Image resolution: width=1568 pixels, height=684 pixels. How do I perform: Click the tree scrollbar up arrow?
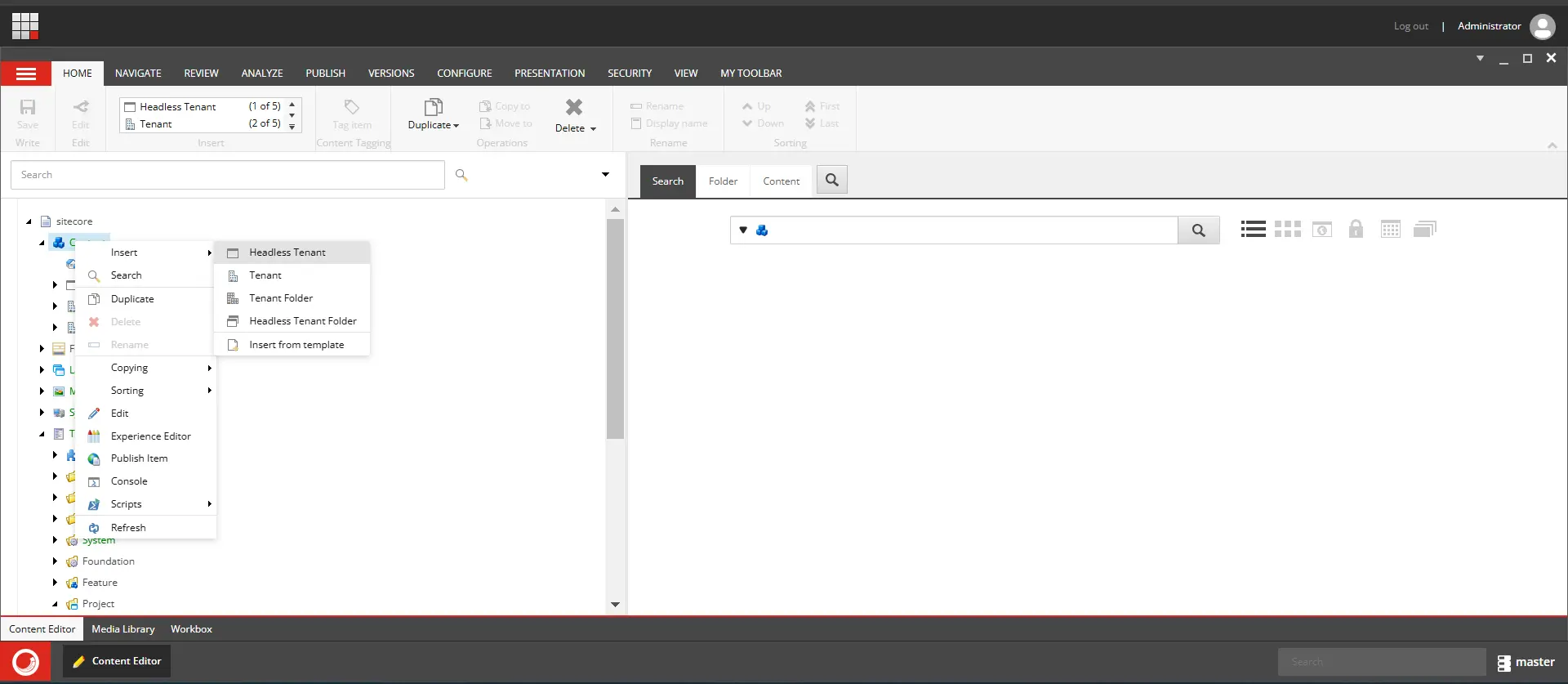[x=615, y=210]
